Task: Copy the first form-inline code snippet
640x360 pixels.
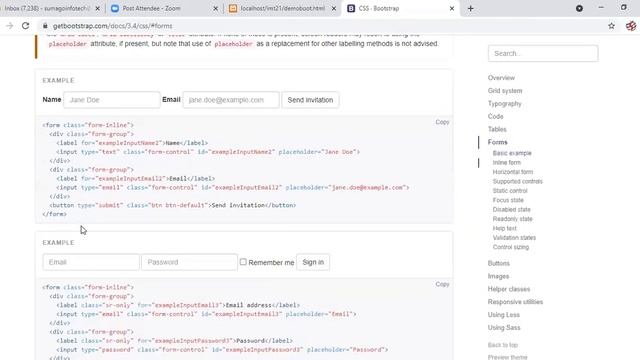Action: 442,122
